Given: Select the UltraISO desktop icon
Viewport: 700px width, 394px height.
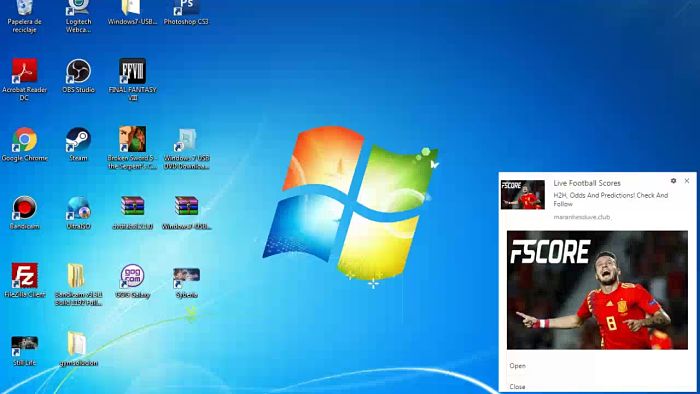Looking at the screenshot, I should pos(78,213).
